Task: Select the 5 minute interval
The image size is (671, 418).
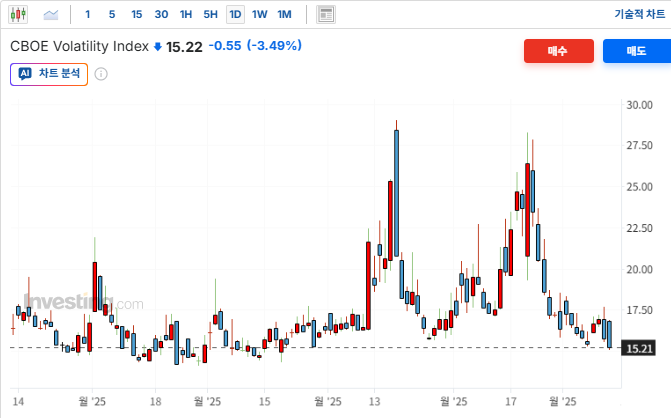Action: 112,15
